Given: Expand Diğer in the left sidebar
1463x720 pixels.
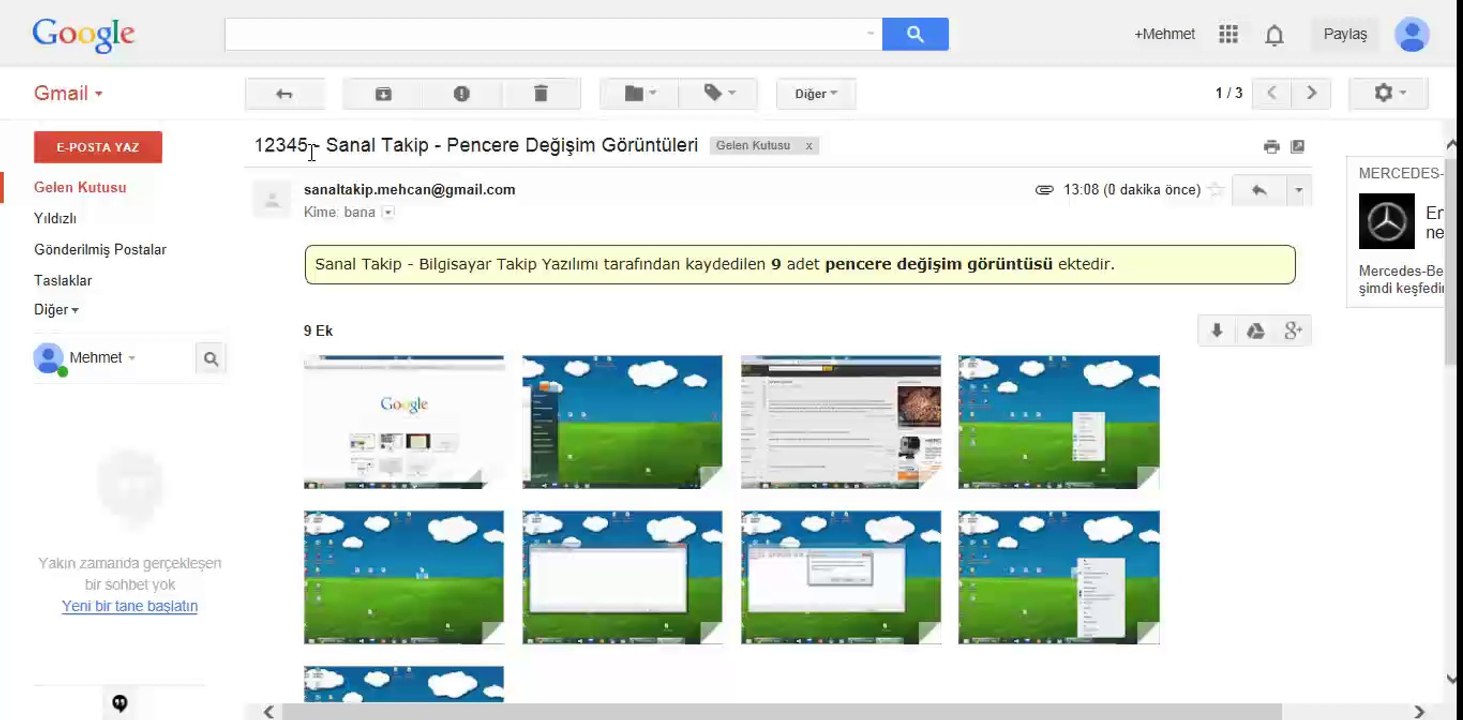Looking at the screenshot, I should click(56, 310).
